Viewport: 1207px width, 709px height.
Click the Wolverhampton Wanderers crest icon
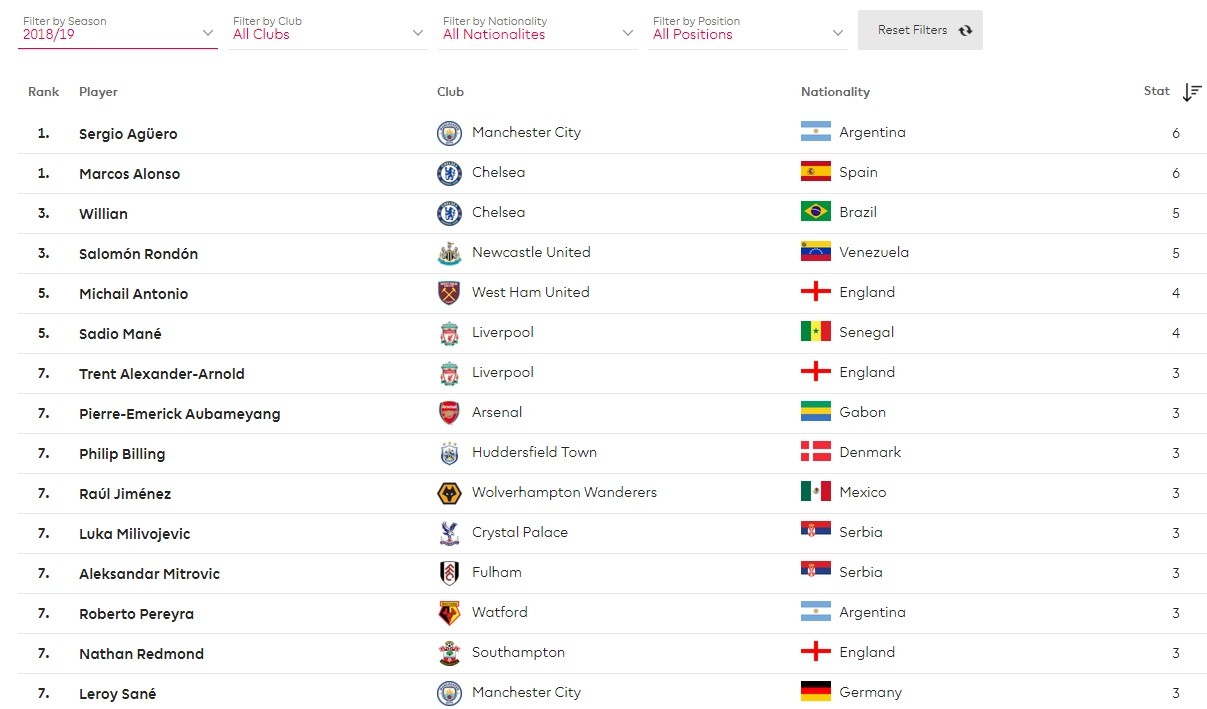449,493
